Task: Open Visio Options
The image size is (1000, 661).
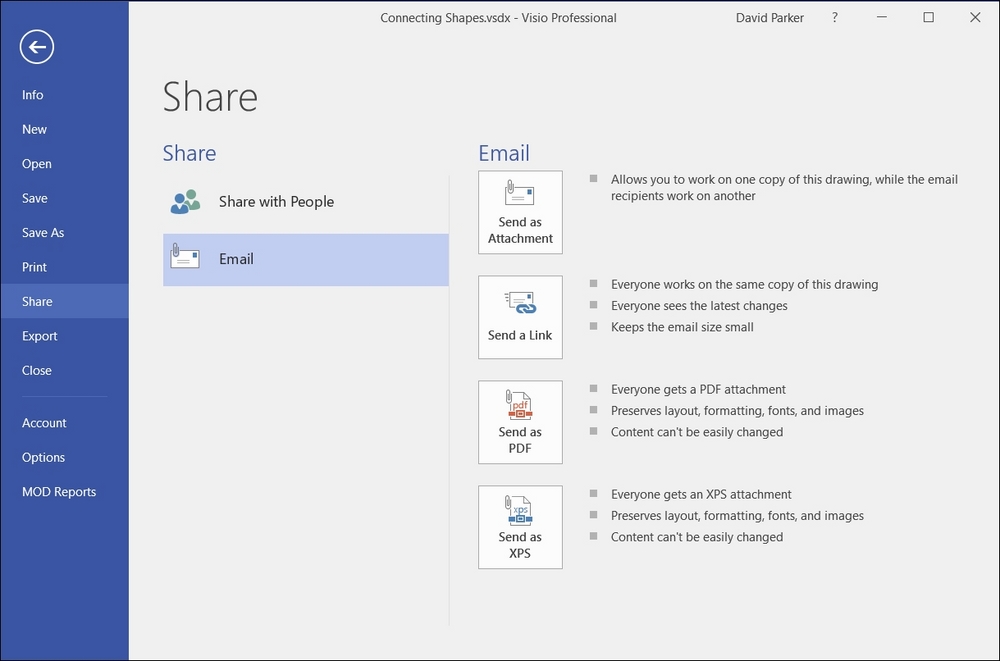Action: click(x=64, y=457)
